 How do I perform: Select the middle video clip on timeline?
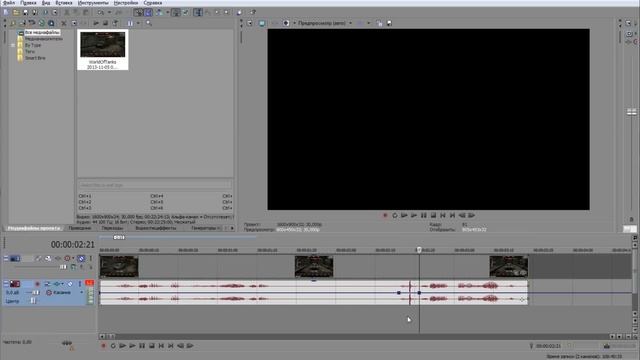tap(314, 267)
